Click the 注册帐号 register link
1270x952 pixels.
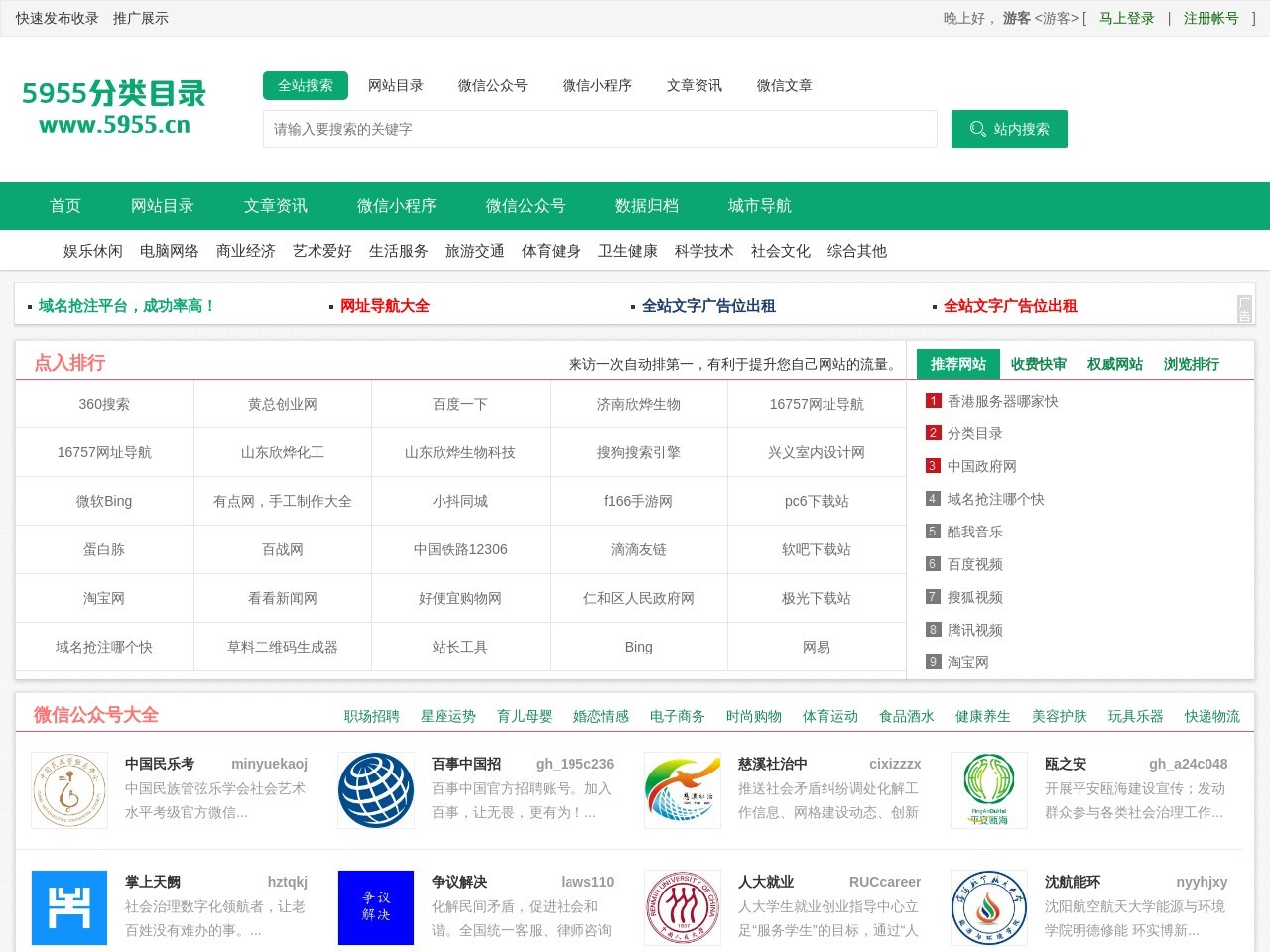tap(1210, 18)
